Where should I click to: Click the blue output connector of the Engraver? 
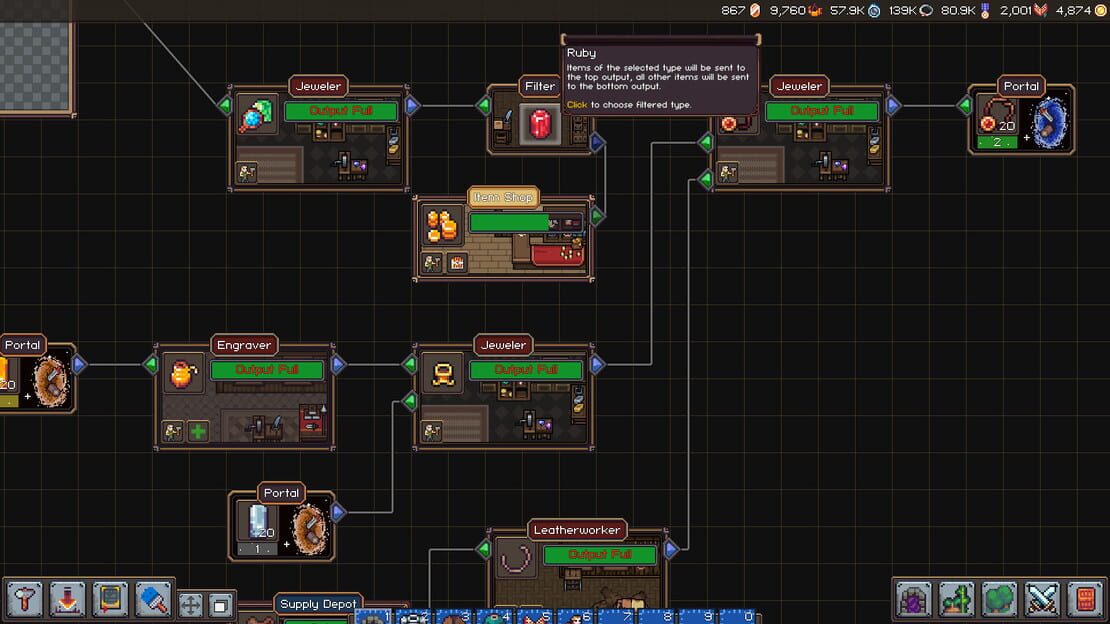coord(338,365)
